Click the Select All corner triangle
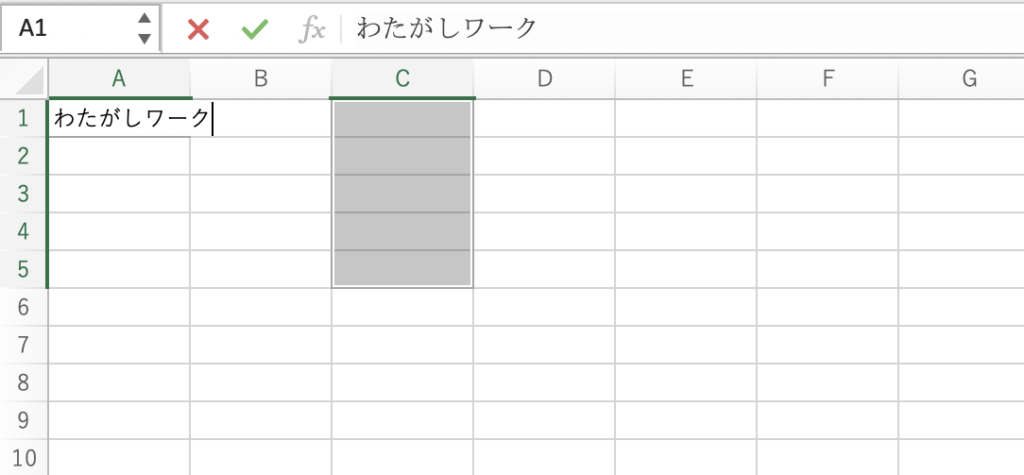This screenshot has height=475, width=1024. [x=30, y=80]
